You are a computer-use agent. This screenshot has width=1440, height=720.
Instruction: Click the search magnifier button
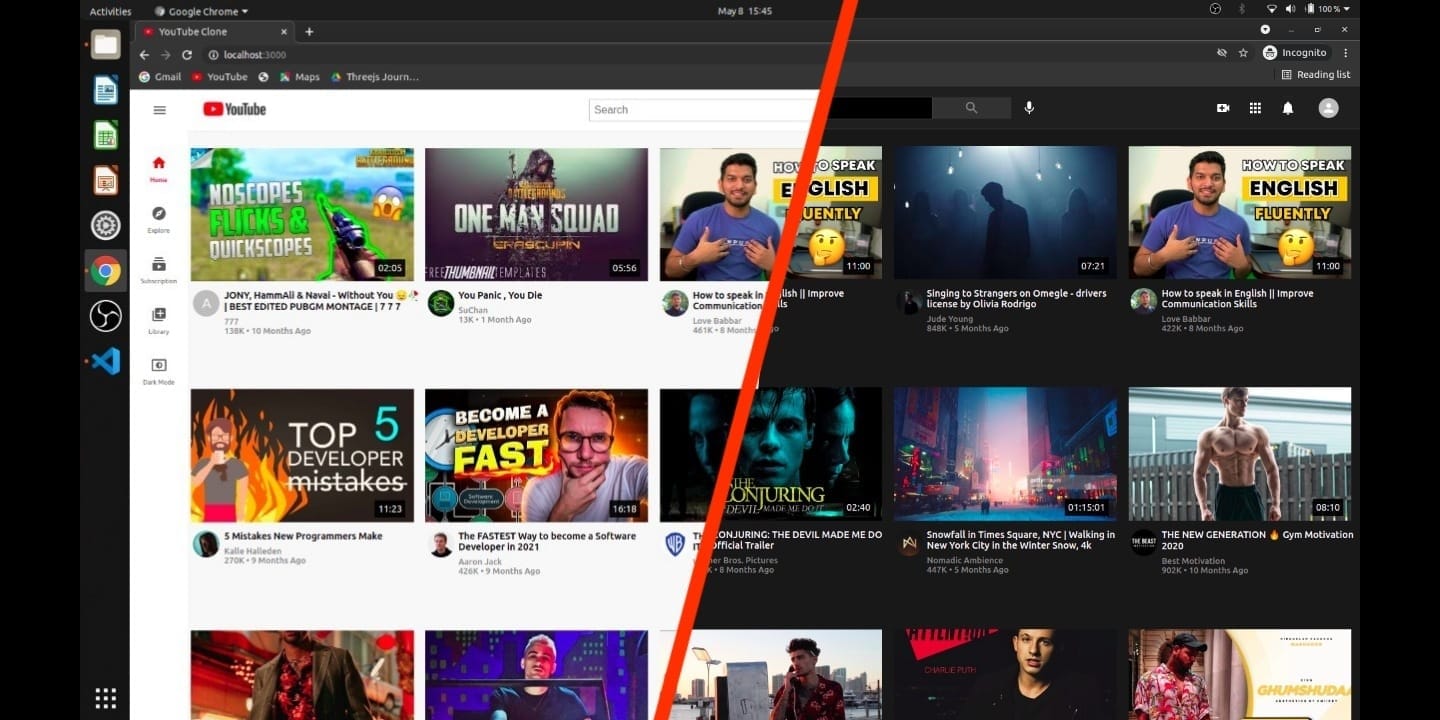(x=971, y=108)
